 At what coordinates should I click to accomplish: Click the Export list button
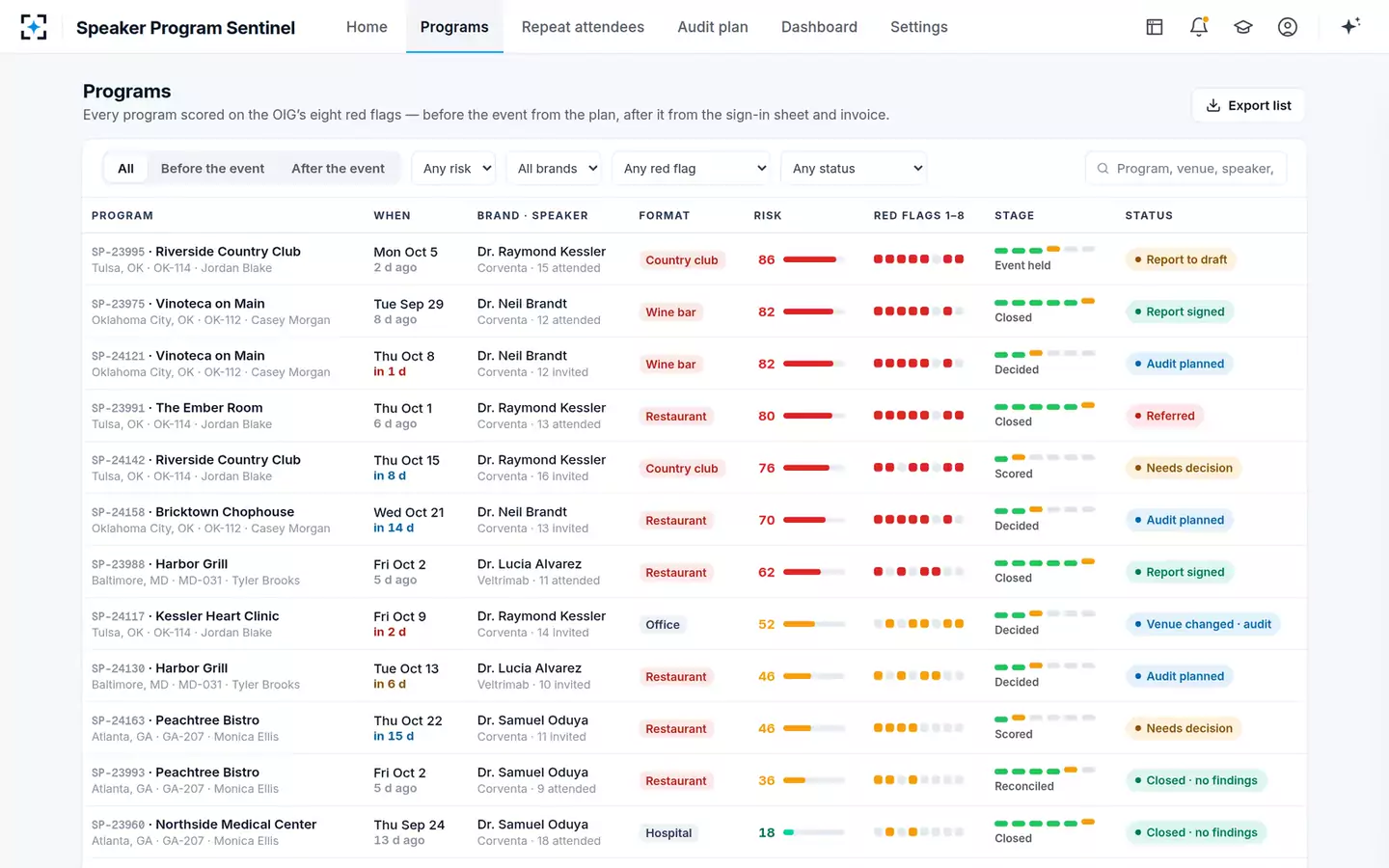(1248, 105)
